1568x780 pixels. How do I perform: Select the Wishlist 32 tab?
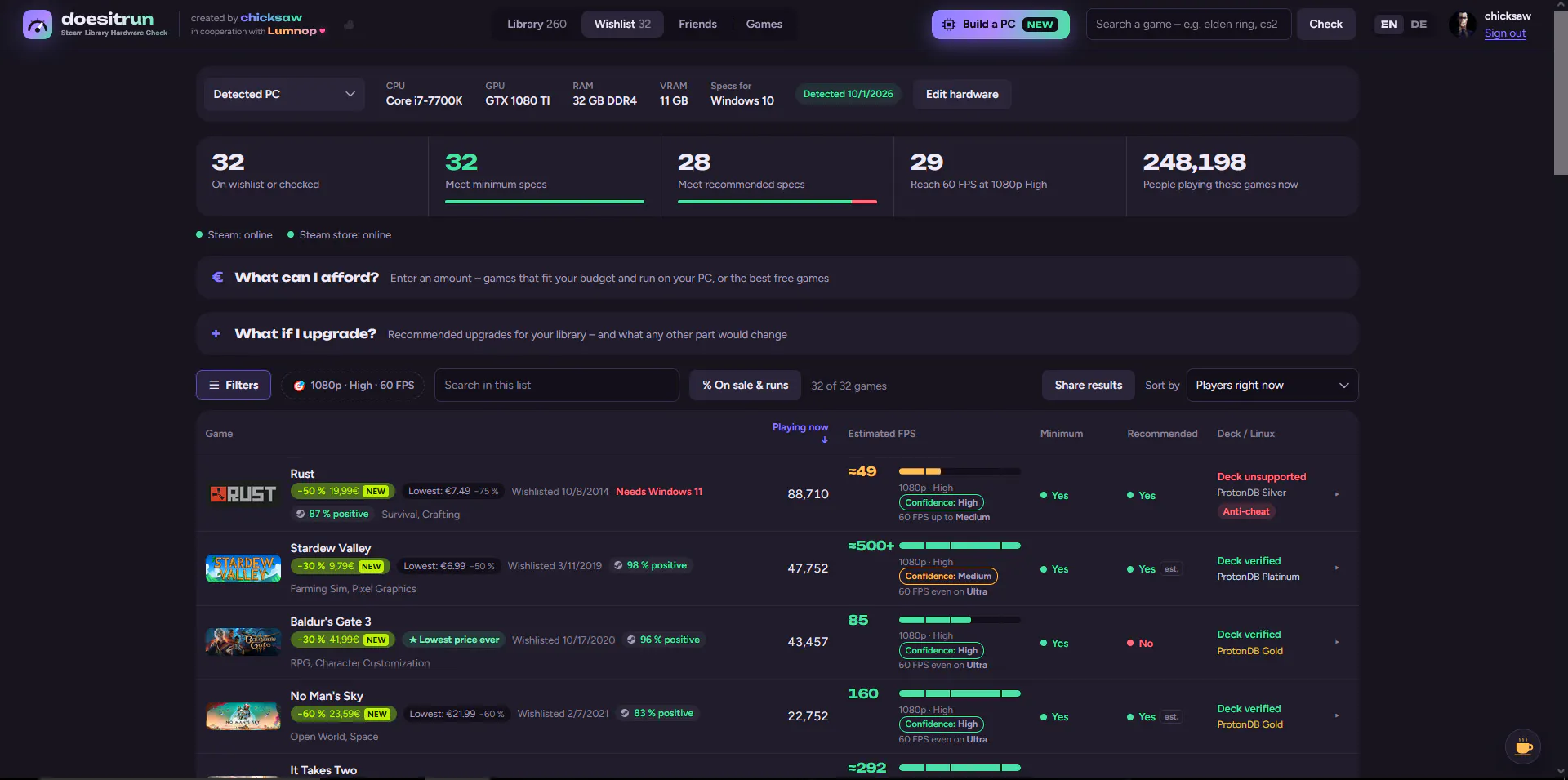[x=622, y=25]
